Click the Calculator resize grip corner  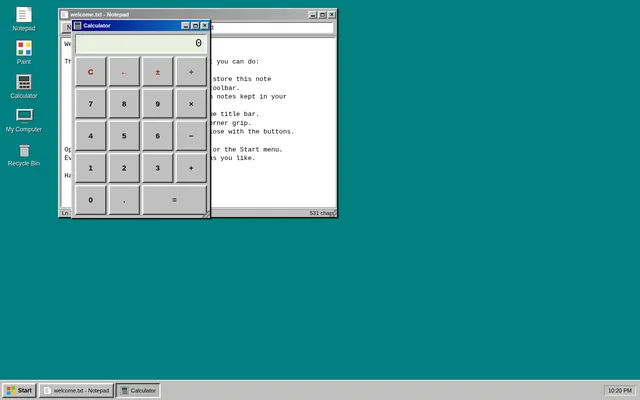click(207, 214)
